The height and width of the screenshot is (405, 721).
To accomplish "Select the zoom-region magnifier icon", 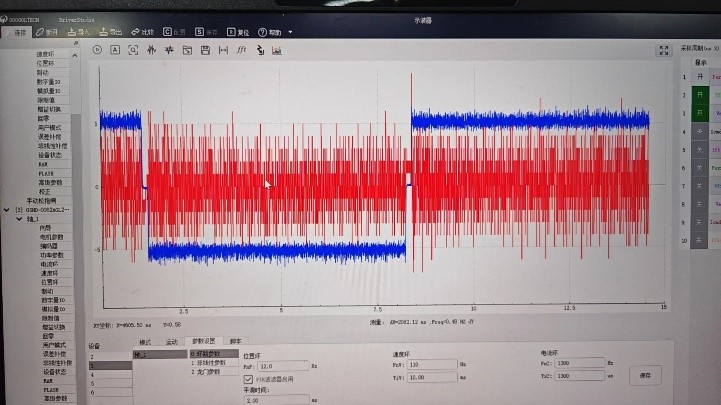I will coord(133,49).
